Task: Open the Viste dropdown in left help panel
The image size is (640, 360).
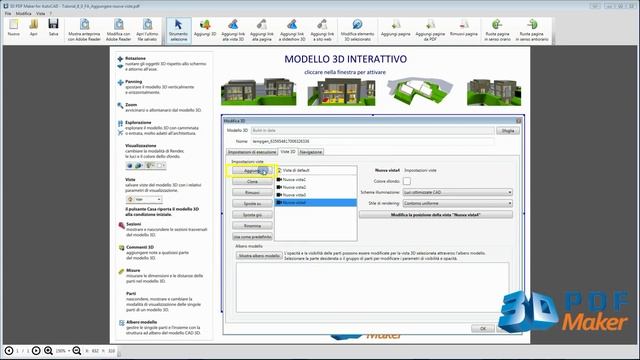Action: click(144, 199)
